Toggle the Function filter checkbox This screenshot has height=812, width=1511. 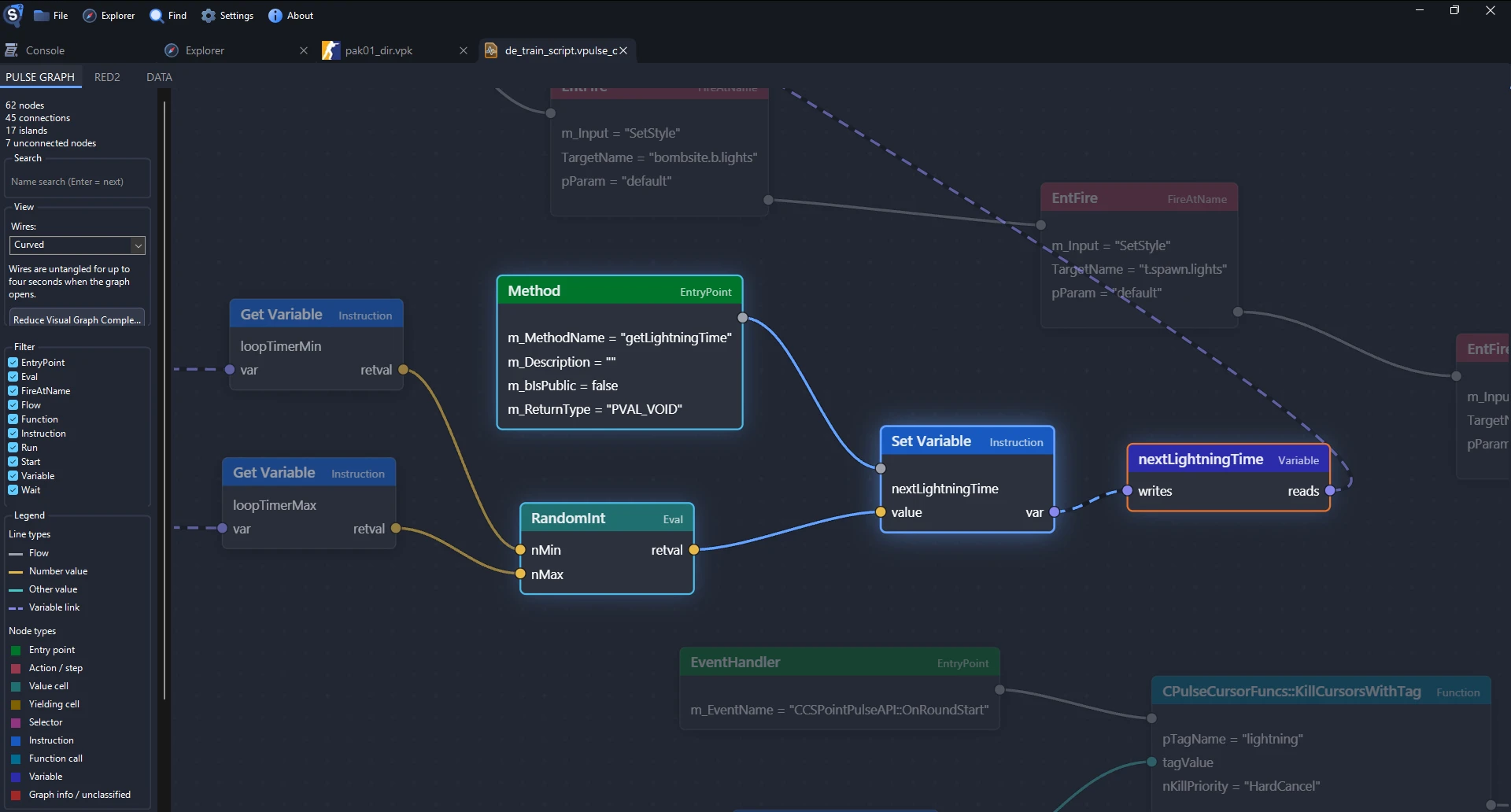coord(13,419)
